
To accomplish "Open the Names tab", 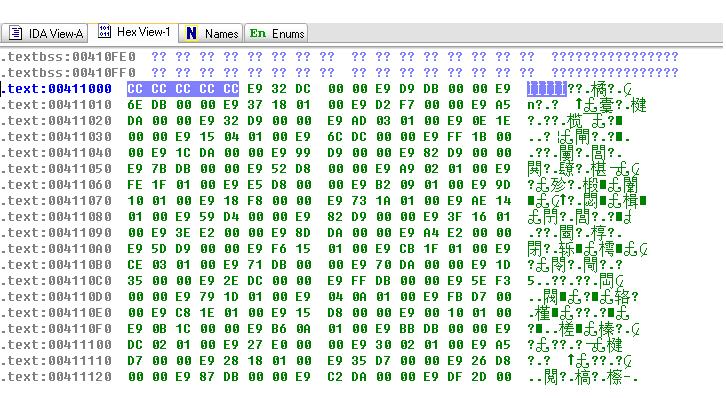I will [211, 33].
